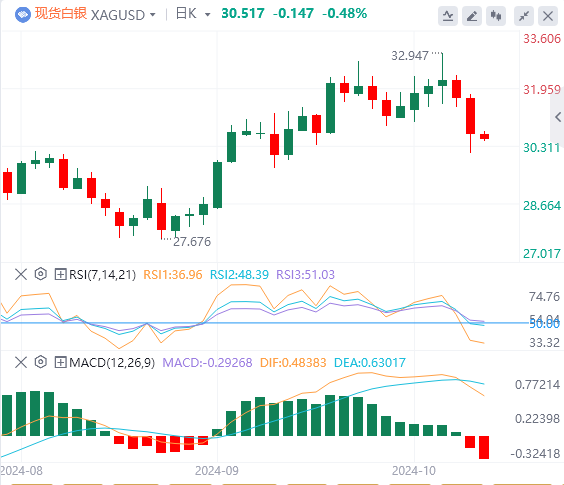The height and width of the screenshot is (485, 564).
Task: Click the RSI(7,14,21) label
Action: click(x=103, y=275)
